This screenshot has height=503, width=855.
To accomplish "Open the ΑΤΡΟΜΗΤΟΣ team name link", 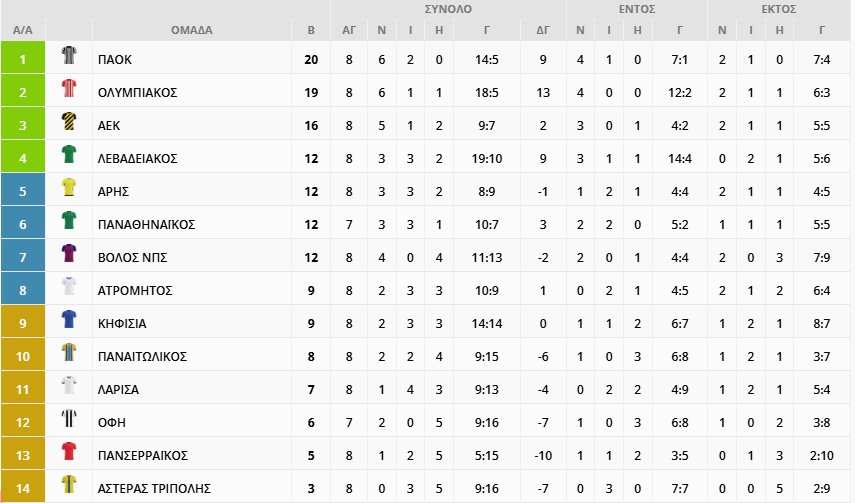I will [x=135, y=290].
